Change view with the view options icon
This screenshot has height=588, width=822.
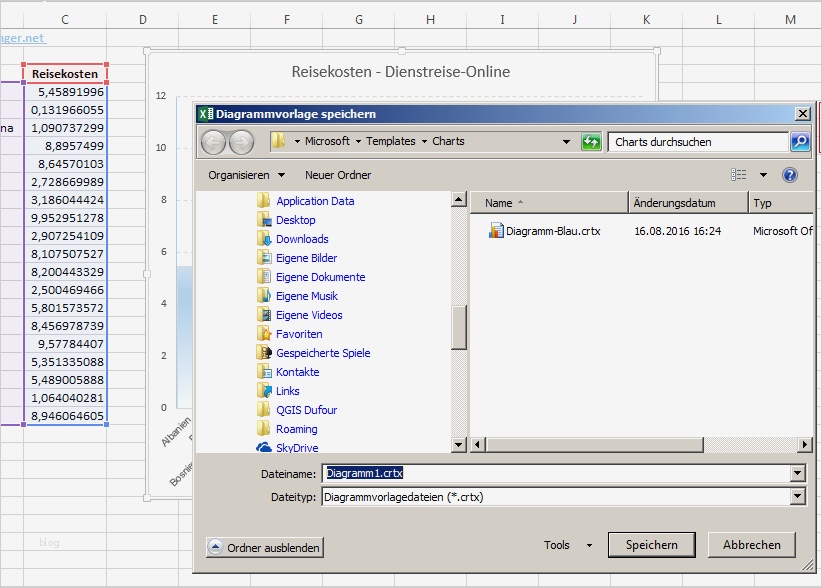[x=739, y=175]
